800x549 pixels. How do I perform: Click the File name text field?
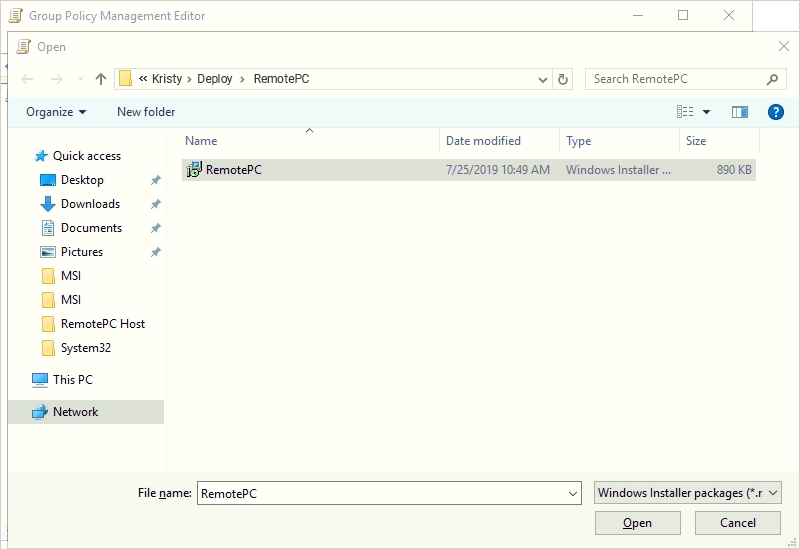pos(380,493)
